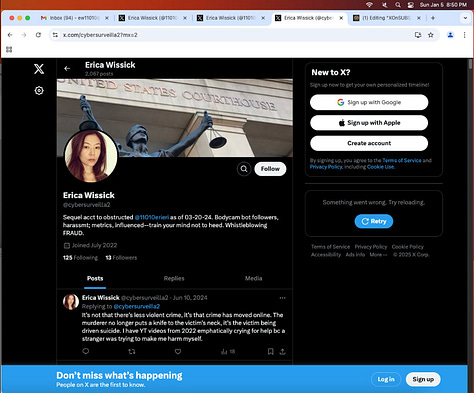Image resolution: width=474 pixels, height=393 pixels.
Task: Open the Chrome profile avatar
Action: click(x=450, y=35)
